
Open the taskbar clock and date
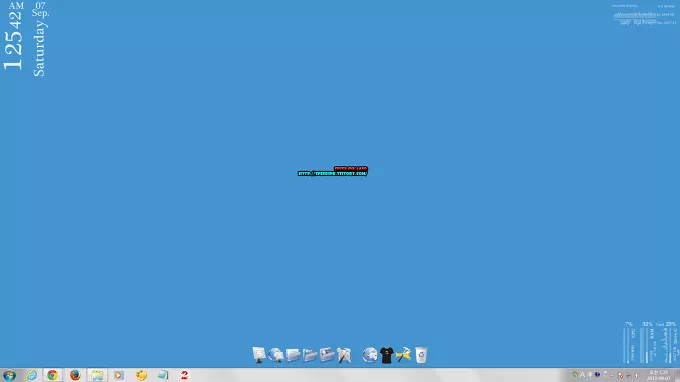click(658, 375)
